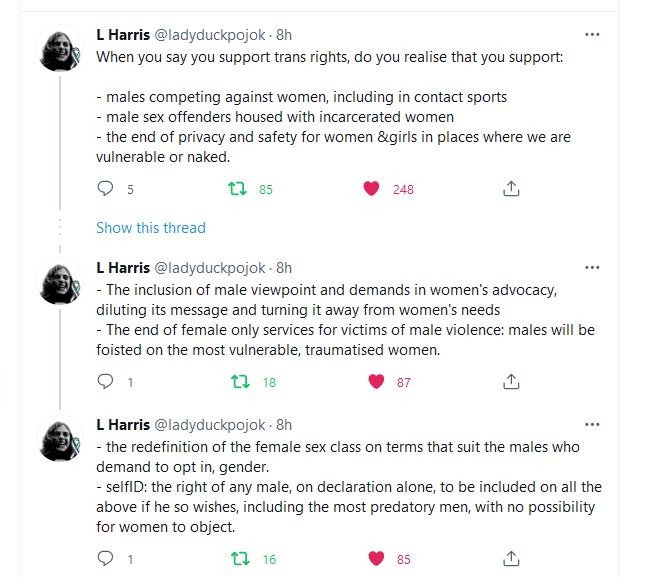This screenshot has width=649, height=577.
Task: Share the third tweet via share icon
Action: 510,559
